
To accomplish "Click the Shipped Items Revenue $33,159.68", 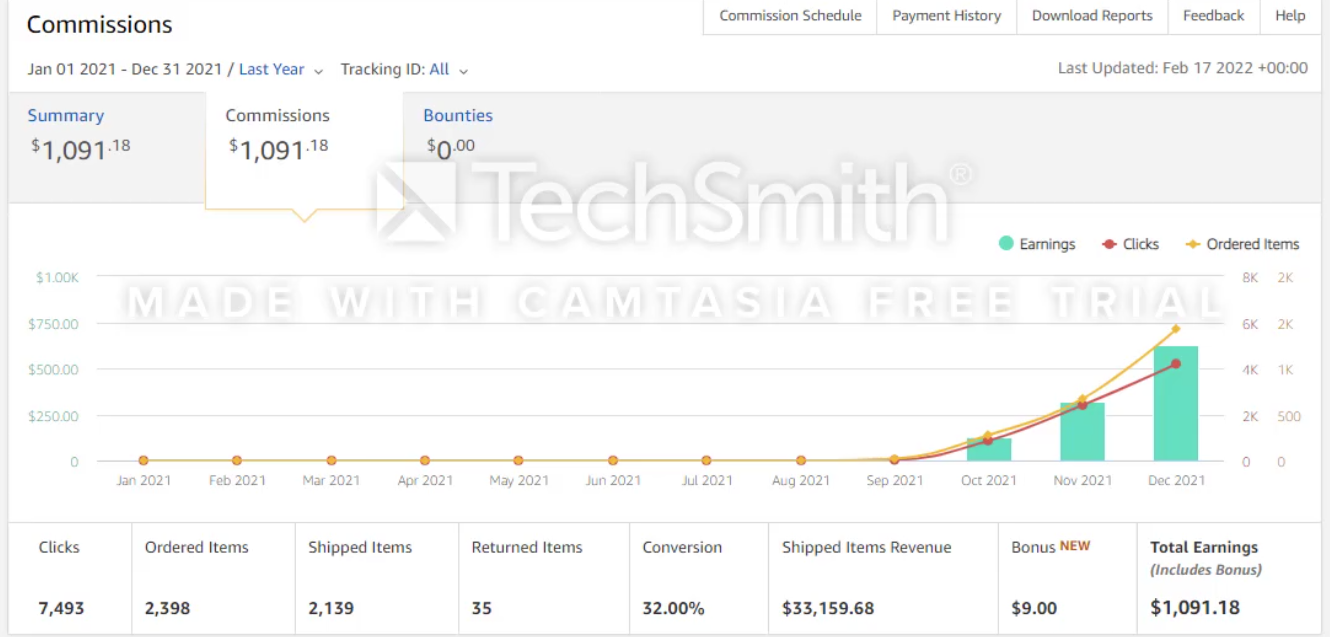I will click(x=828, y=608).
